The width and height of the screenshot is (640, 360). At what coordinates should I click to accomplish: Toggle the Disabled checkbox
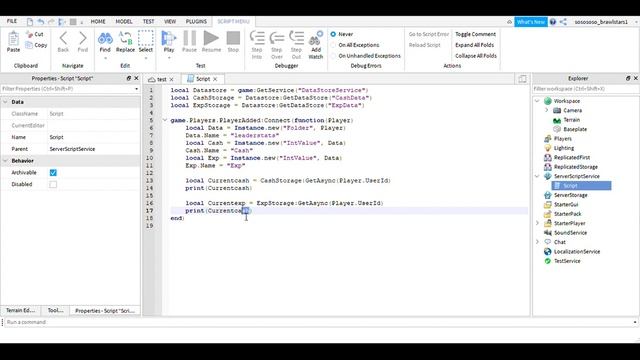[53, 184]
